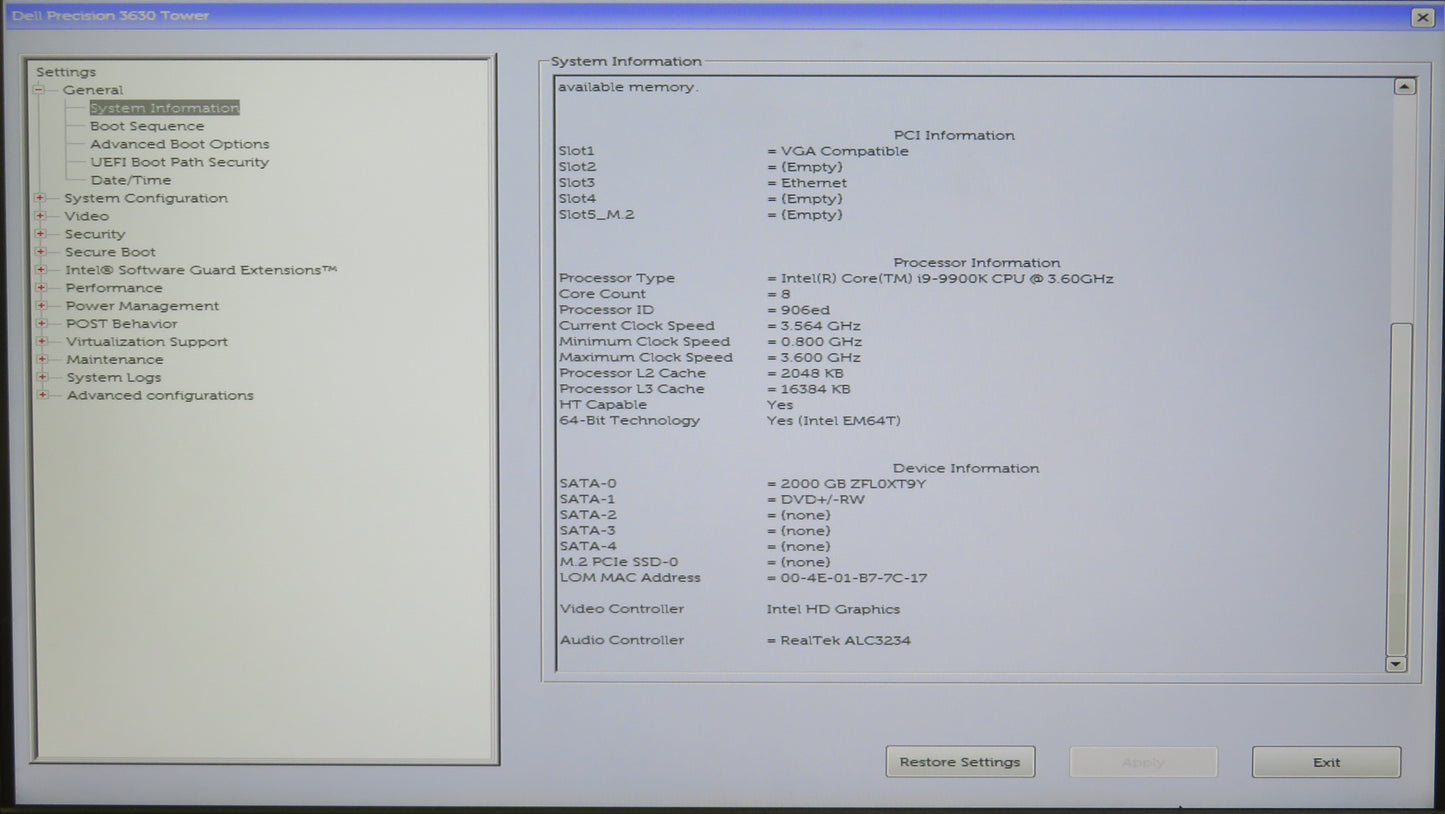This screenshot has width=1445, height=814.
Task: Collapse the General tree node
Action: coord(39,90)
